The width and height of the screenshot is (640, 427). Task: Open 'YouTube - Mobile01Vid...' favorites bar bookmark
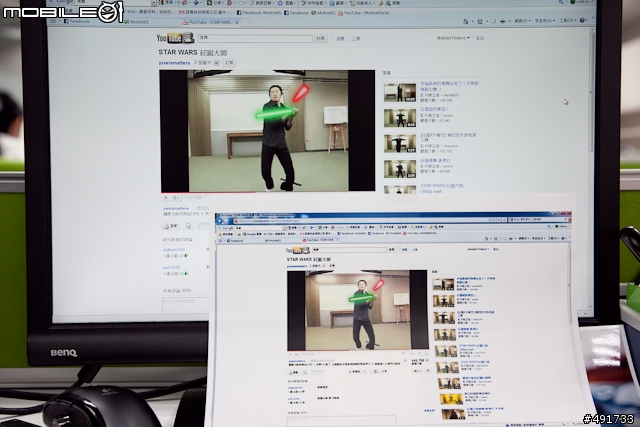click(364, 13)
